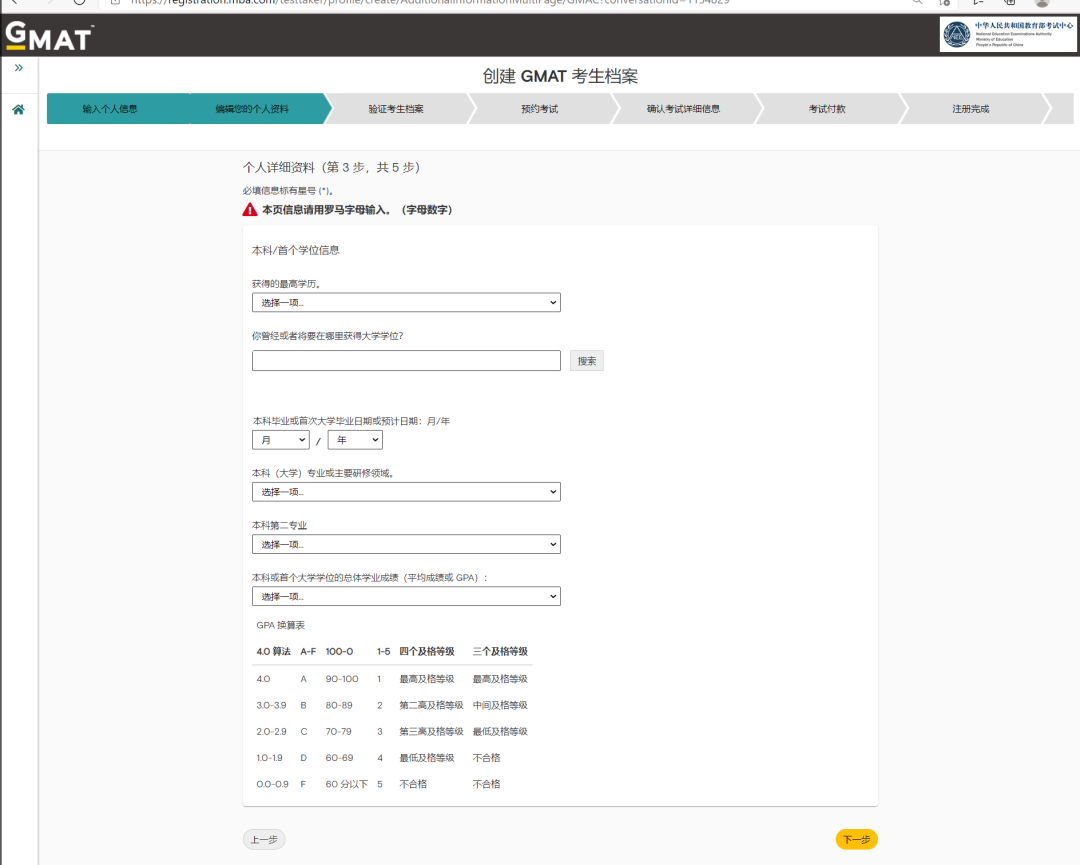Click the 创建 GMAT 考生档案 page title
1080x865 pixels.
[560, 76]
